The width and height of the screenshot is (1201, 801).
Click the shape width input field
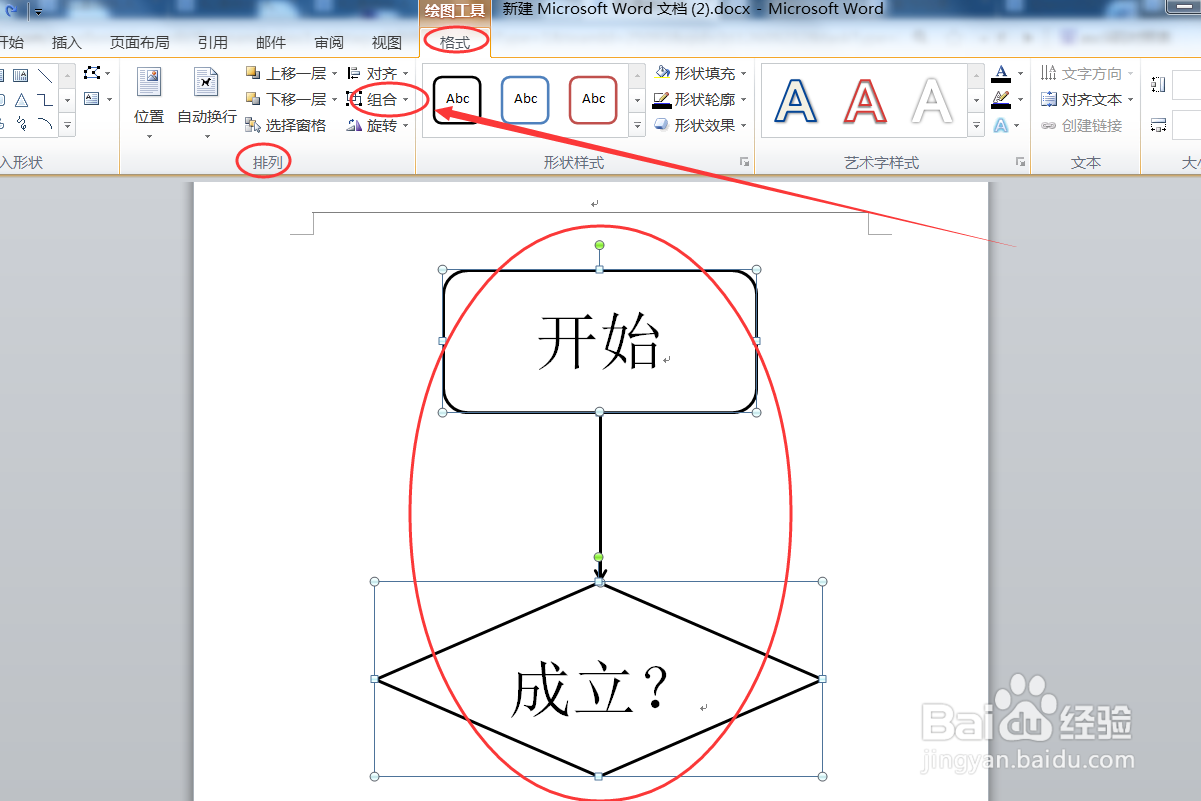click(1187, 125)
